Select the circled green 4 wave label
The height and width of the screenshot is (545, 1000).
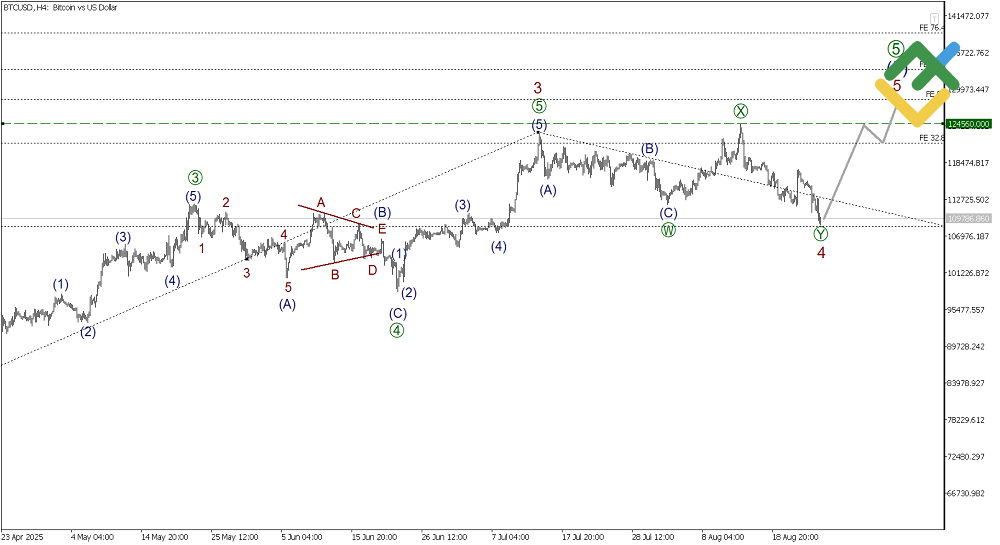click(397, 330)
